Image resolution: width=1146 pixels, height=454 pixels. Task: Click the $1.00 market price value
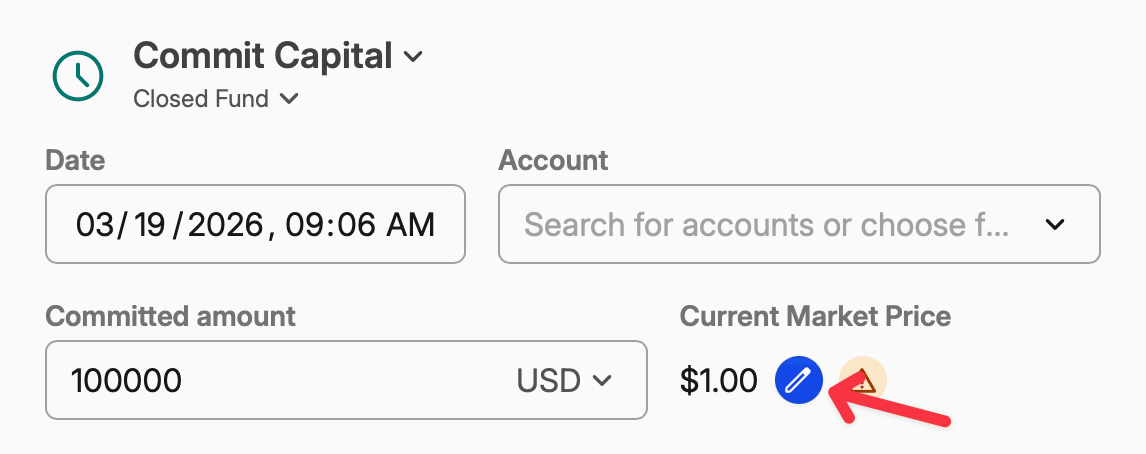tap(718, 380)
